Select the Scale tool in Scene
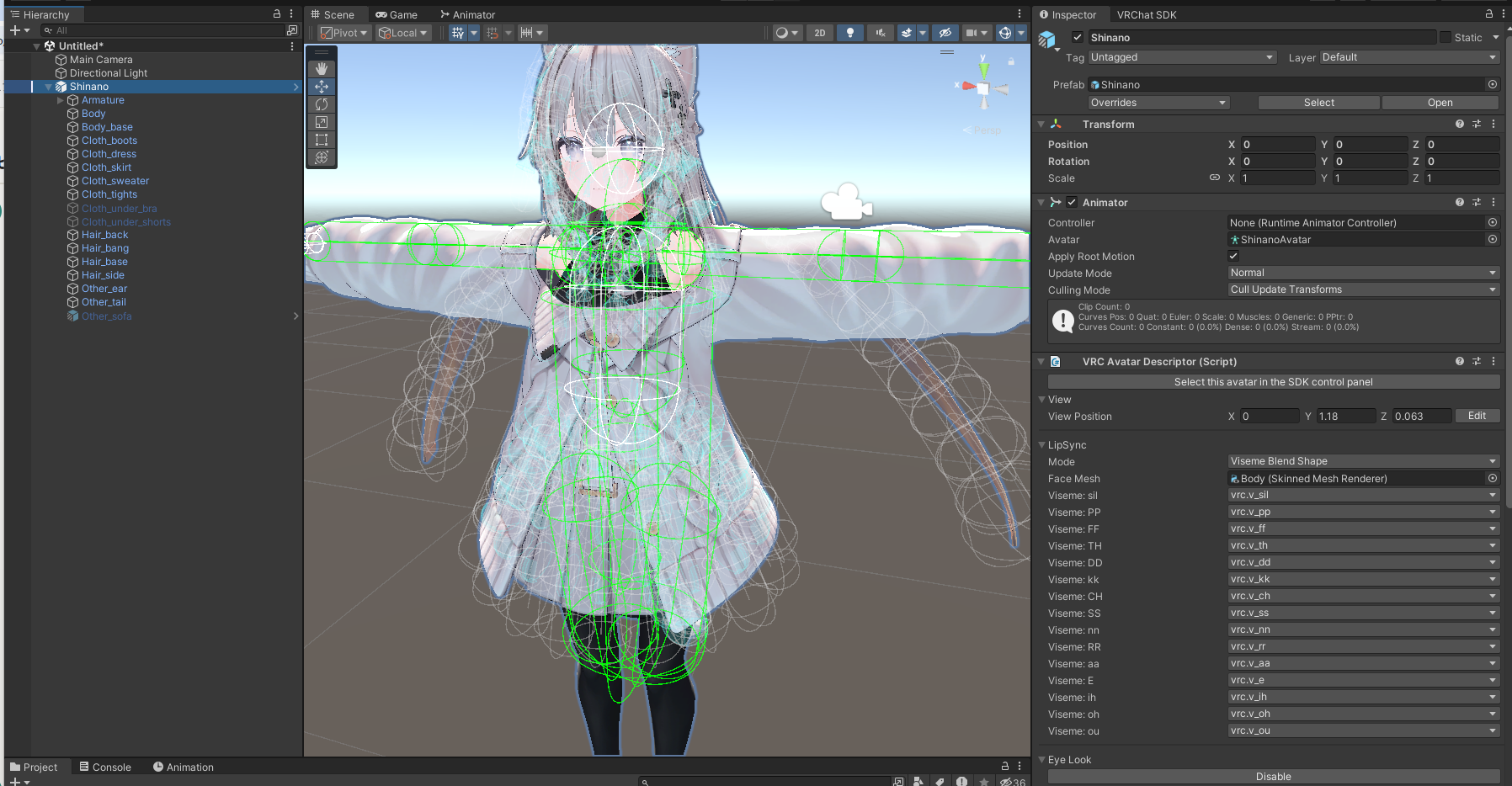 point(322,122)
